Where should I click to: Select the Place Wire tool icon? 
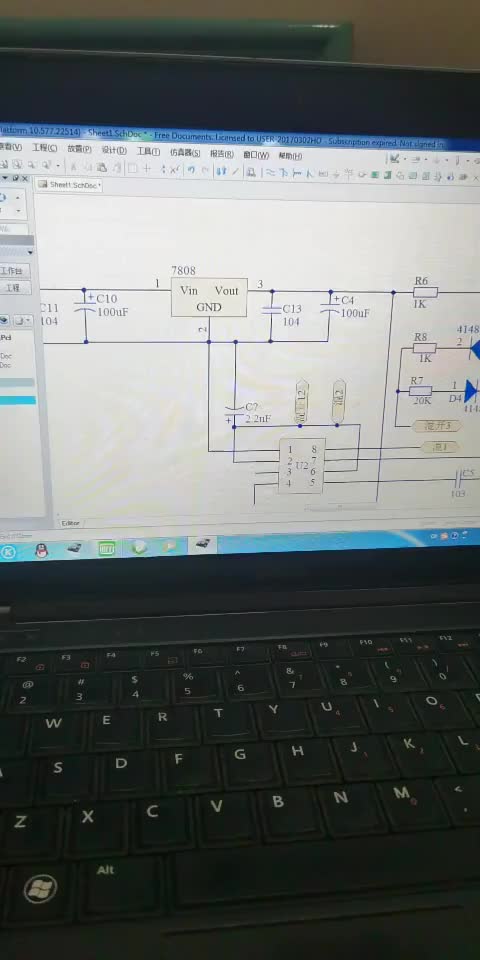270,173
